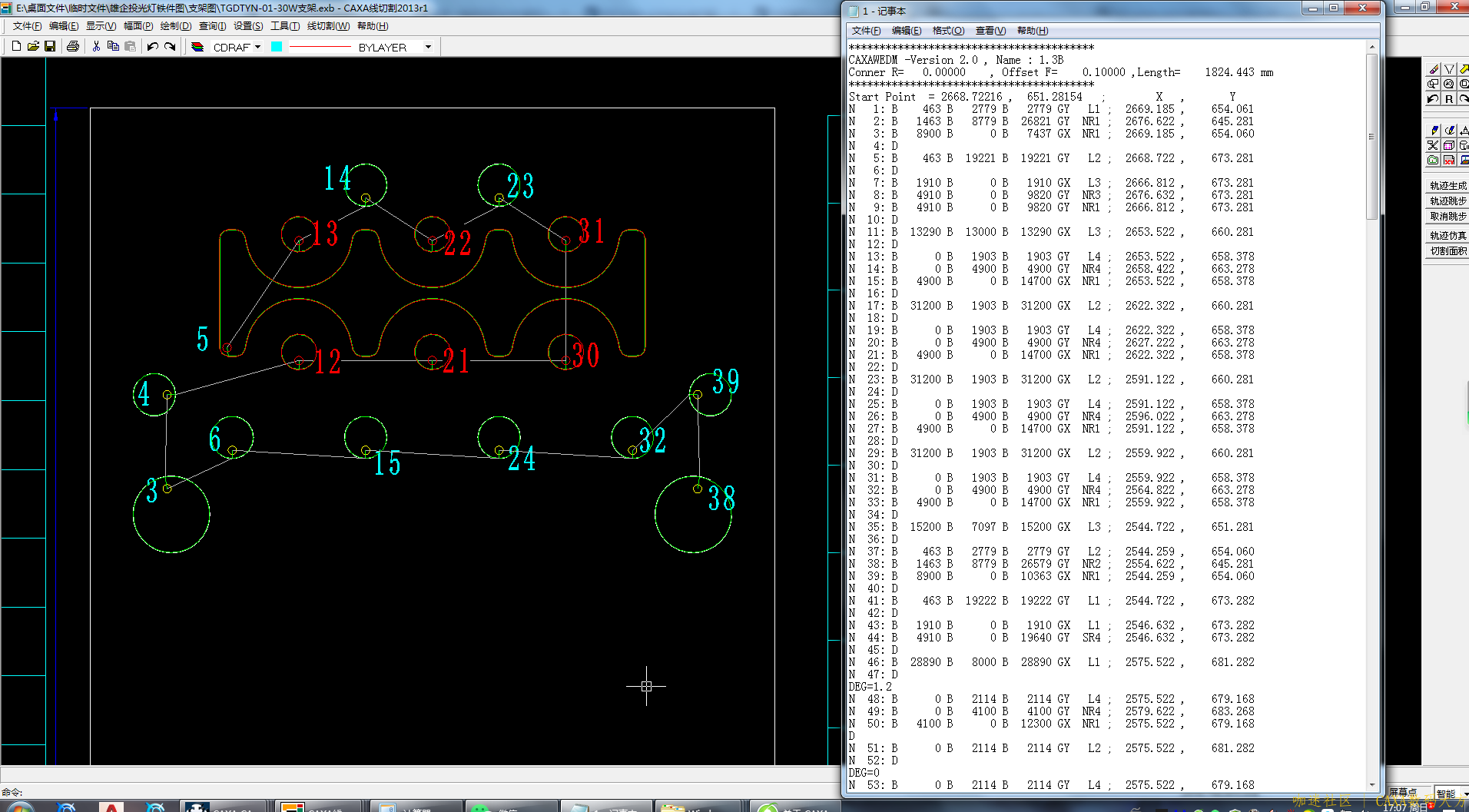Expand the BYLAYER line type dropdown
The height and width of the screenshot is (812, 1469).
coord(428,47)
